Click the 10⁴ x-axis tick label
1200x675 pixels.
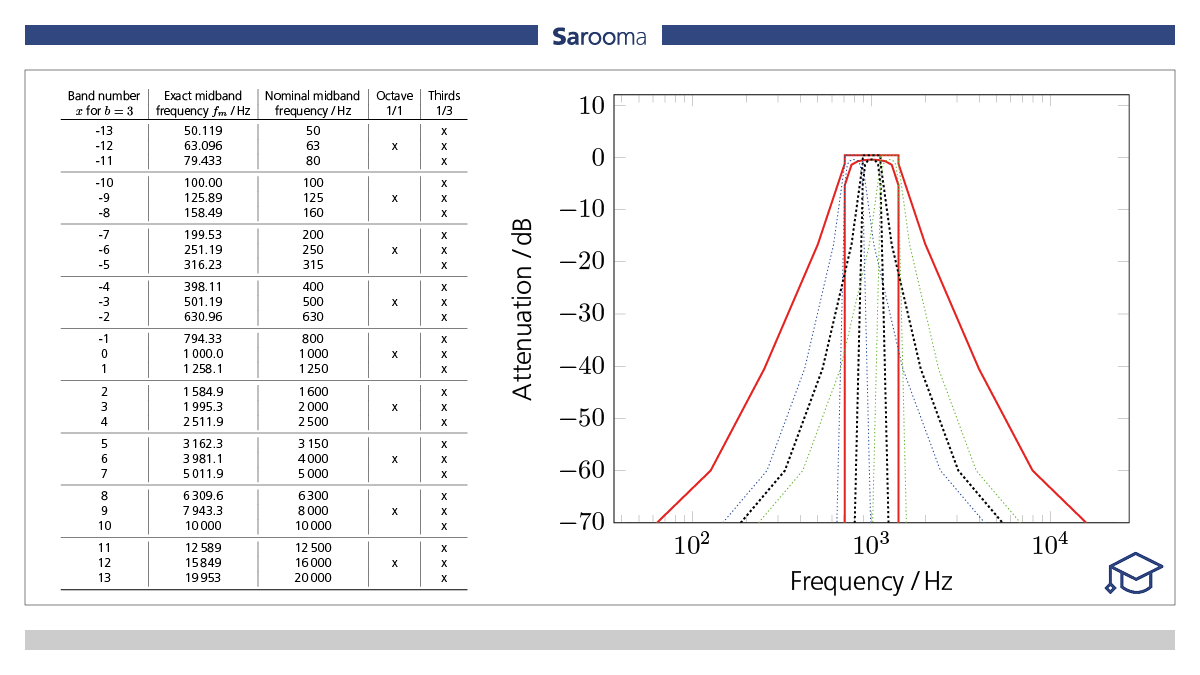1050,545
